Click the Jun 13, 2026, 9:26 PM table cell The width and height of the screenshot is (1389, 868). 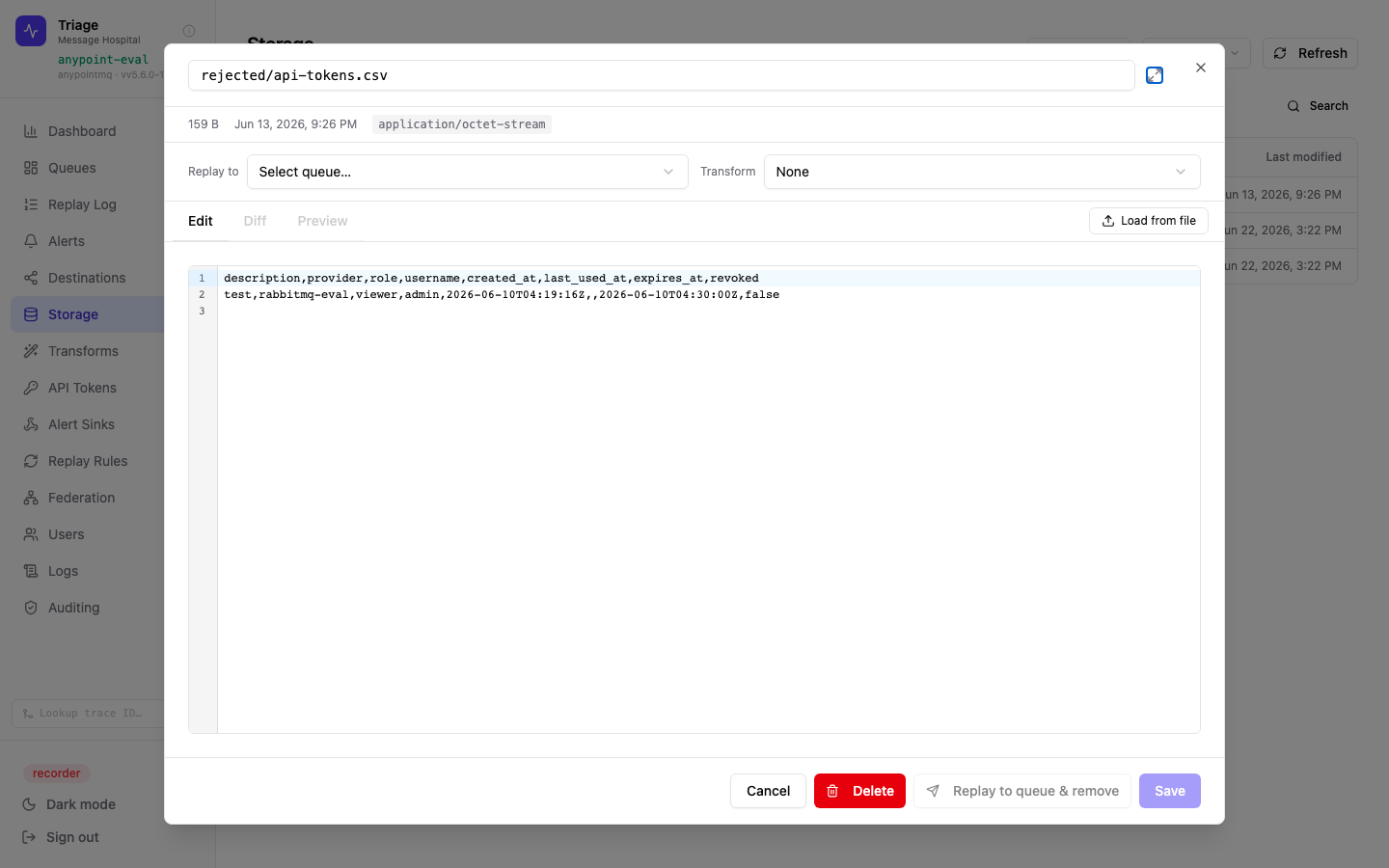point(1283,195)
